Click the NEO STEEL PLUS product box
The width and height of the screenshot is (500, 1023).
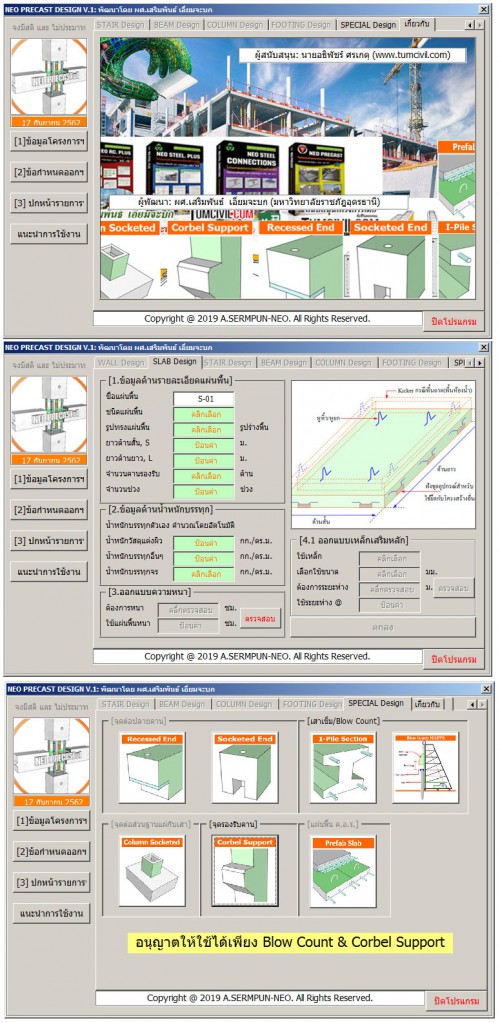(174, 167)
